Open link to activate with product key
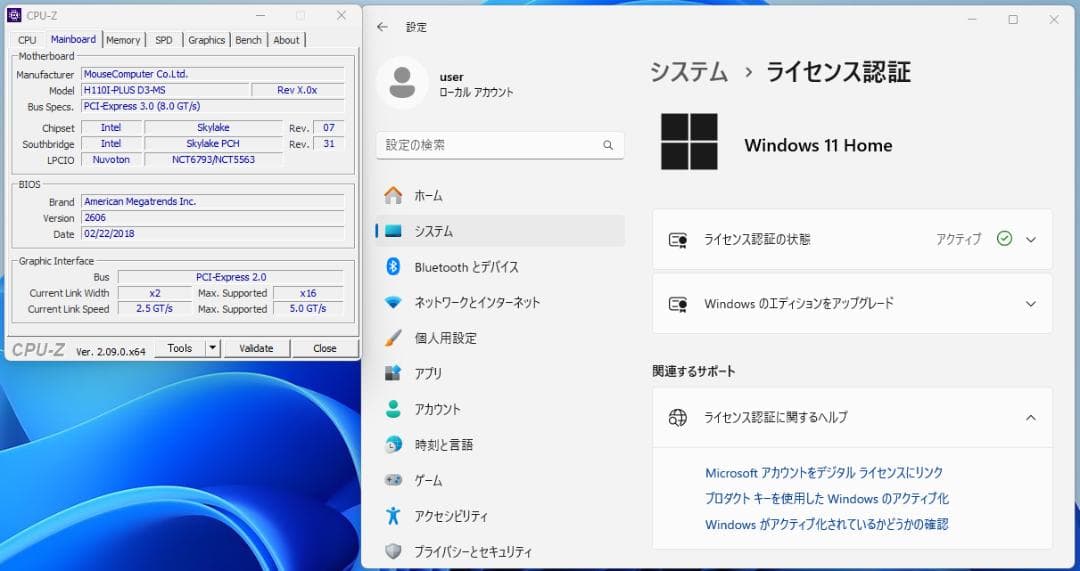This screenshot has width=1080, height=571. point(827,499)
